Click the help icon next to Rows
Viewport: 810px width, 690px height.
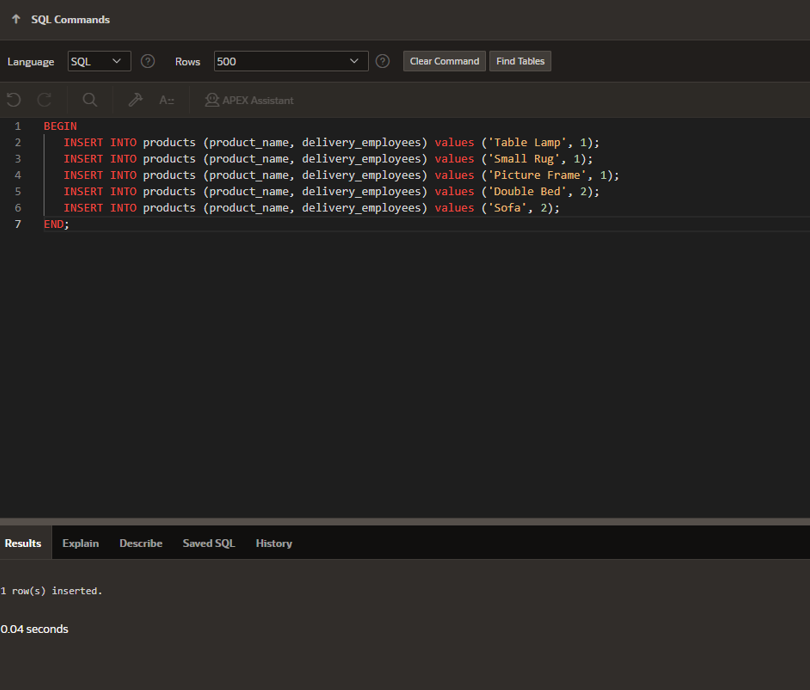coord(382,61)
